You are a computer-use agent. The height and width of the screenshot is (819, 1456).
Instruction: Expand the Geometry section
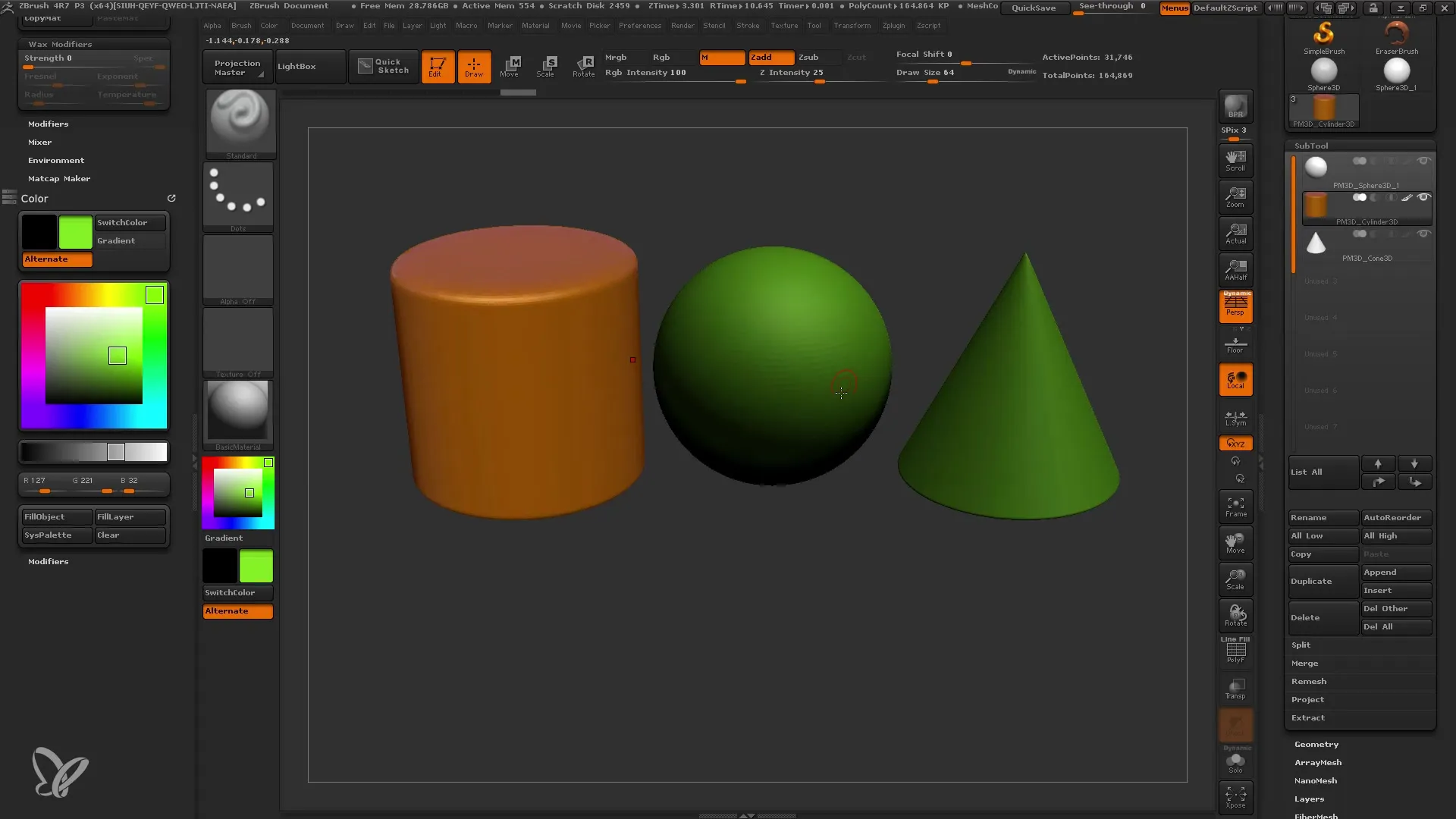(1316, 743)
